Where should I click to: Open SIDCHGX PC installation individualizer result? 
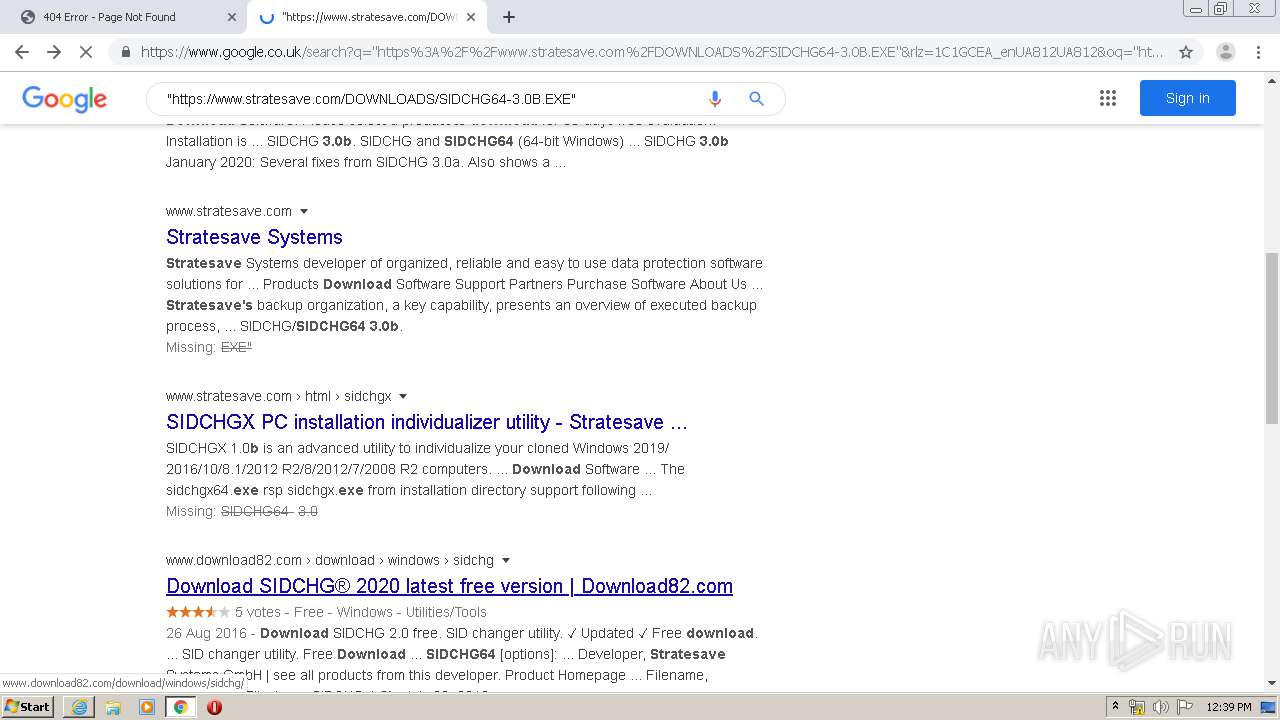427,422
